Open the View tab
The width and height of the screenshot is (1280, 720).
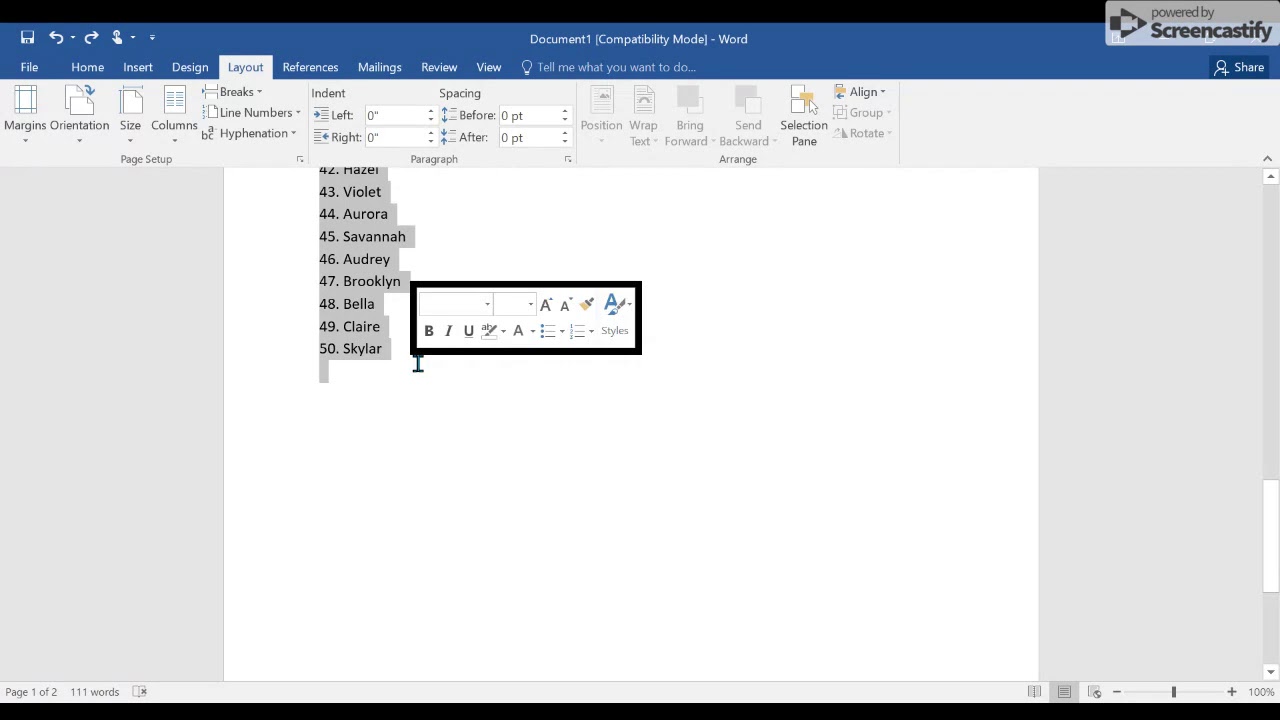488,67
